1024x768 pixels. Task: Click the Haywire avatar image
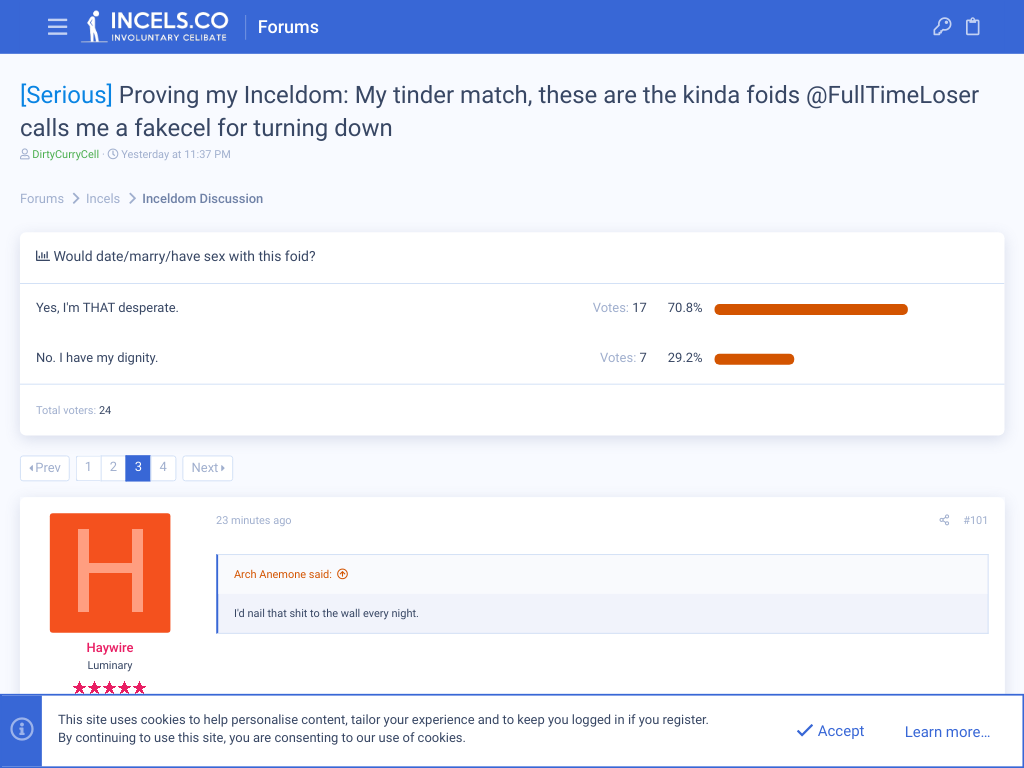110,573
